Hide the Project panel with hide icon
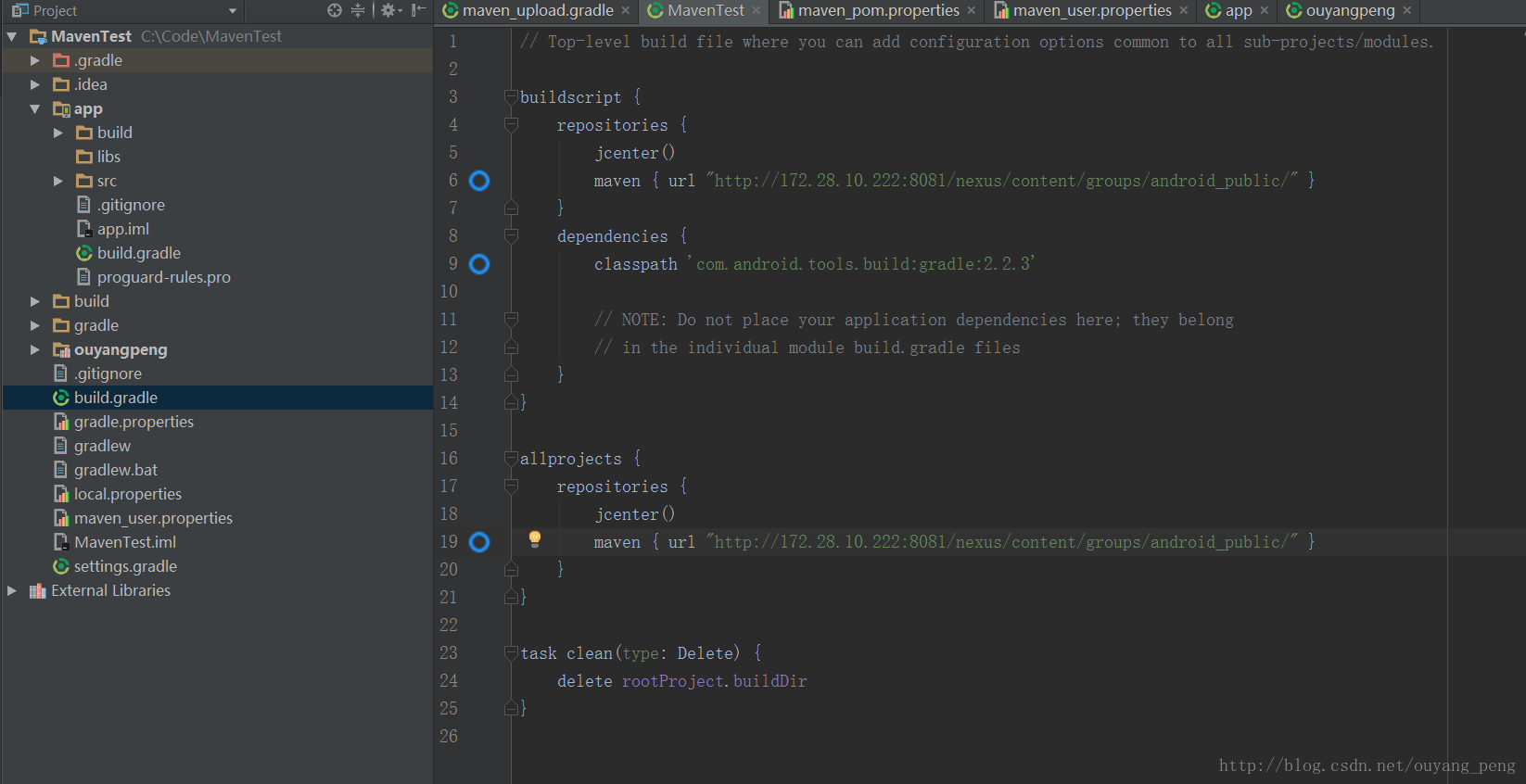Viewport: 1526px width, 784px height. point(419,10)
